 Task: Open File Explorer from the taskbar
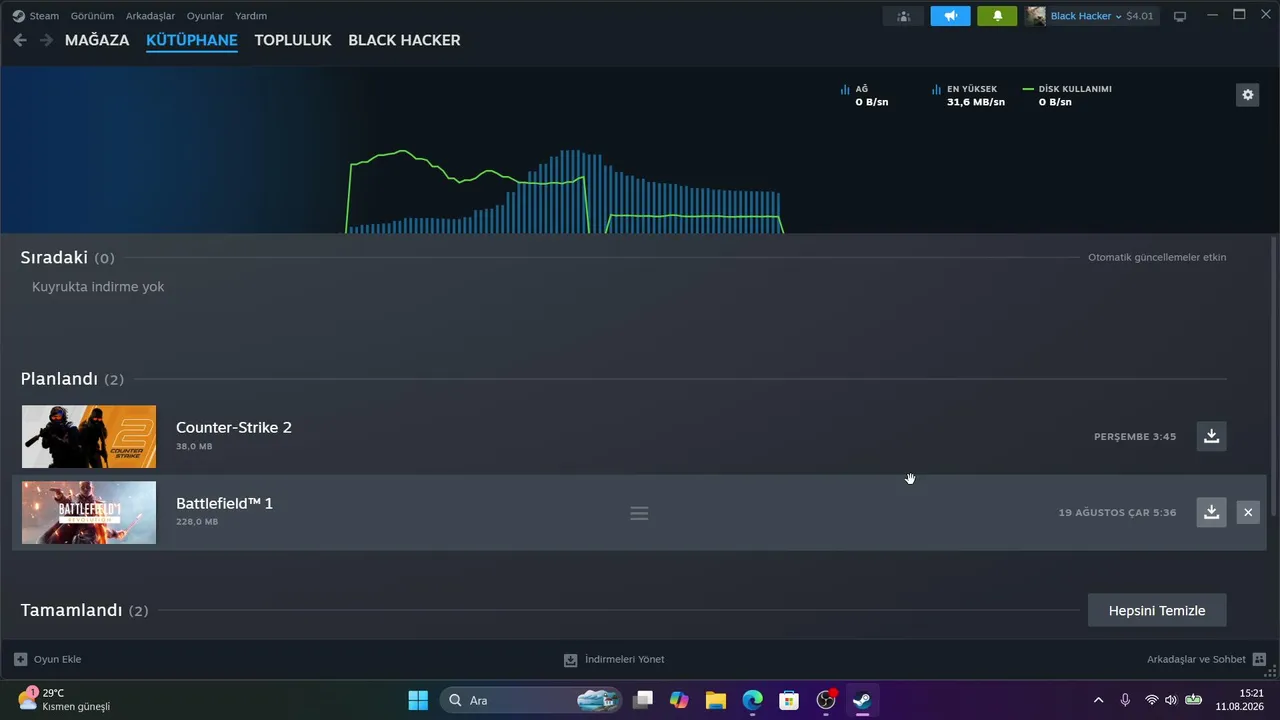tap(715, 700)
